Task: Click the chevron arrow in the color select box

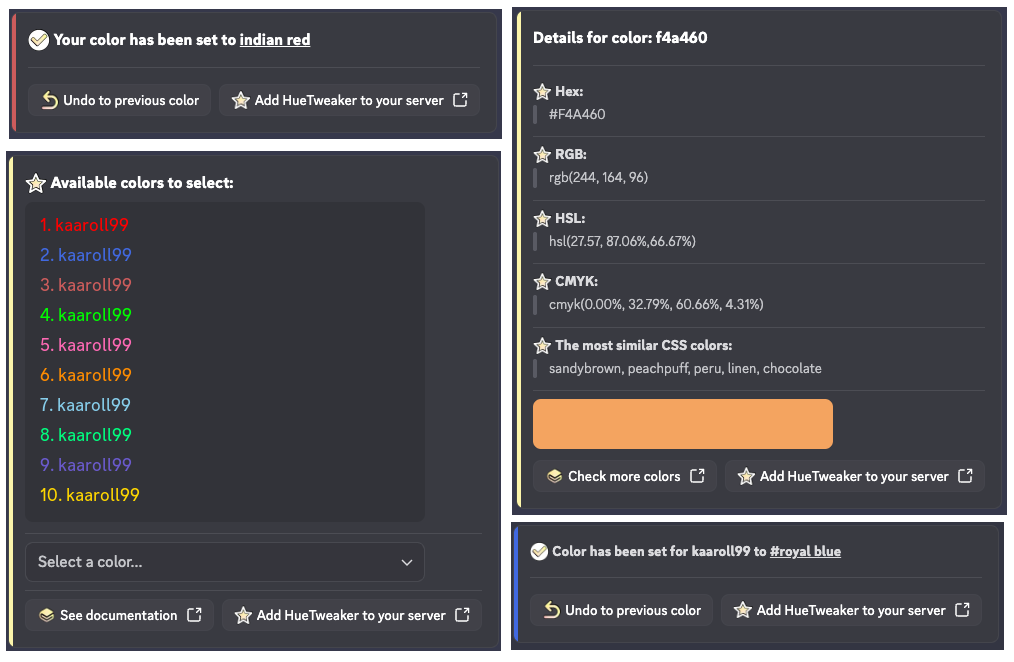Action: (x=407, y=562)
